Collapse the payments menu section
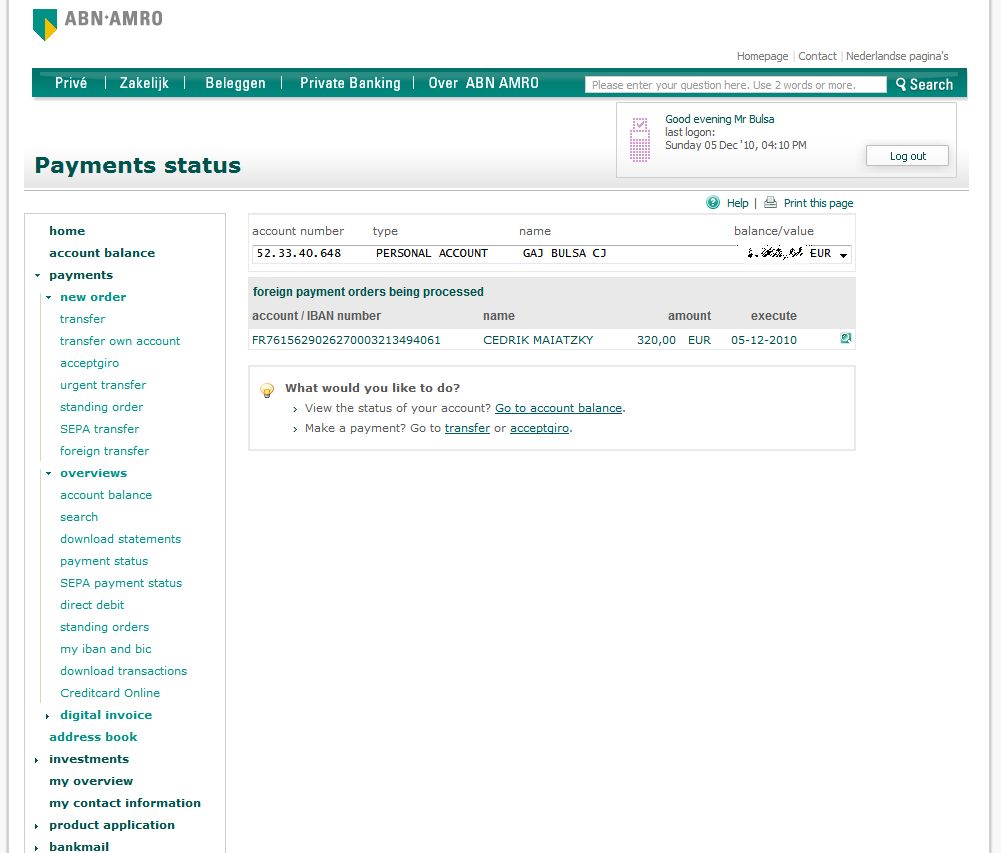 37,276
